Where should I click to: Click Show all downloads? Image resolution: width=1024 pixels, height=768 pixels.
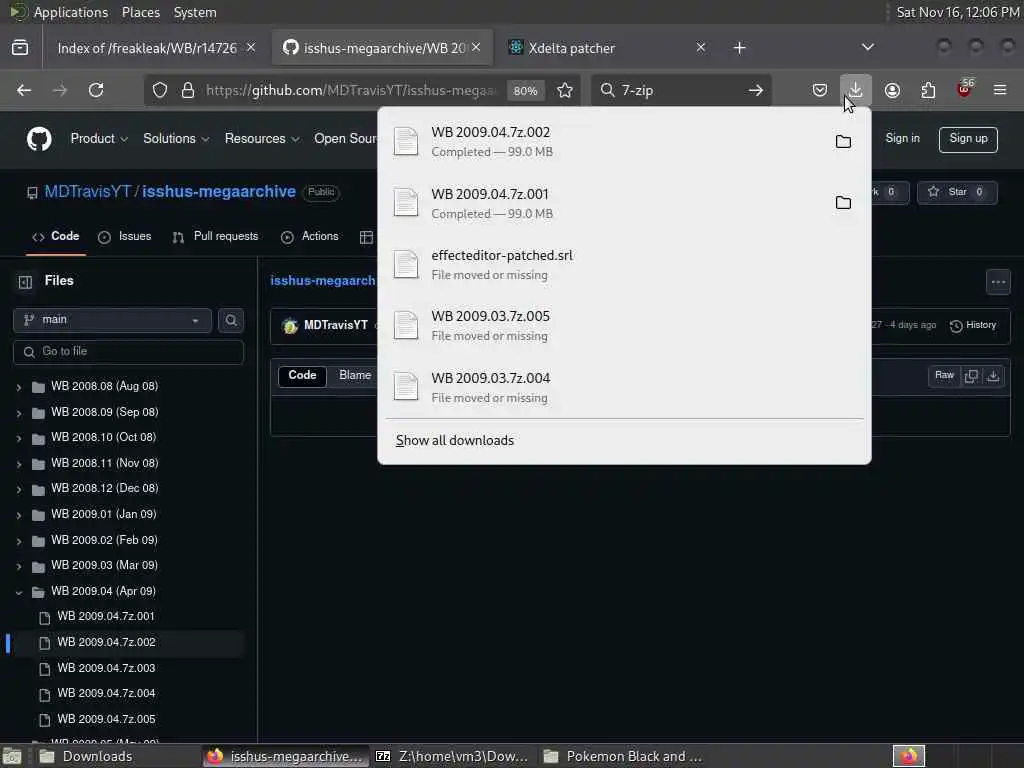tap(455, 441)
